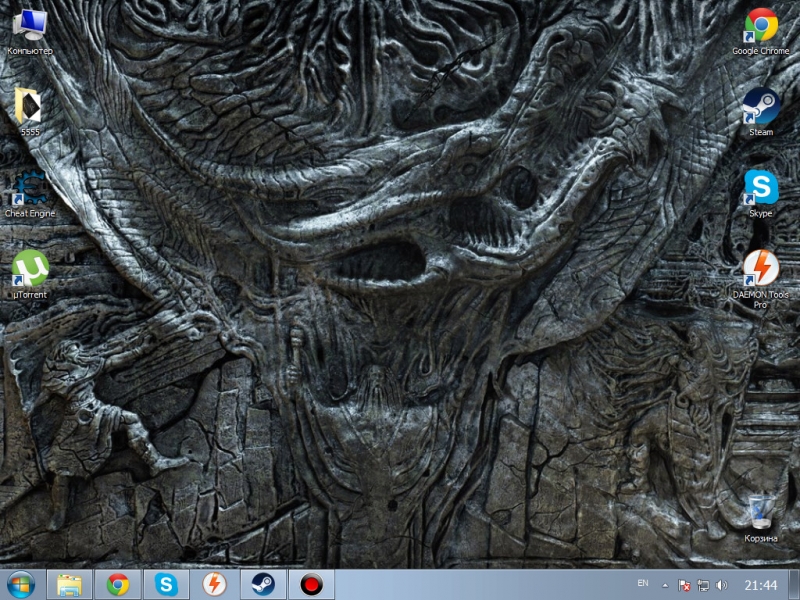The image size is (800, 600).
Task: Open the network status tray icon
Action: [x=703, y=585]
